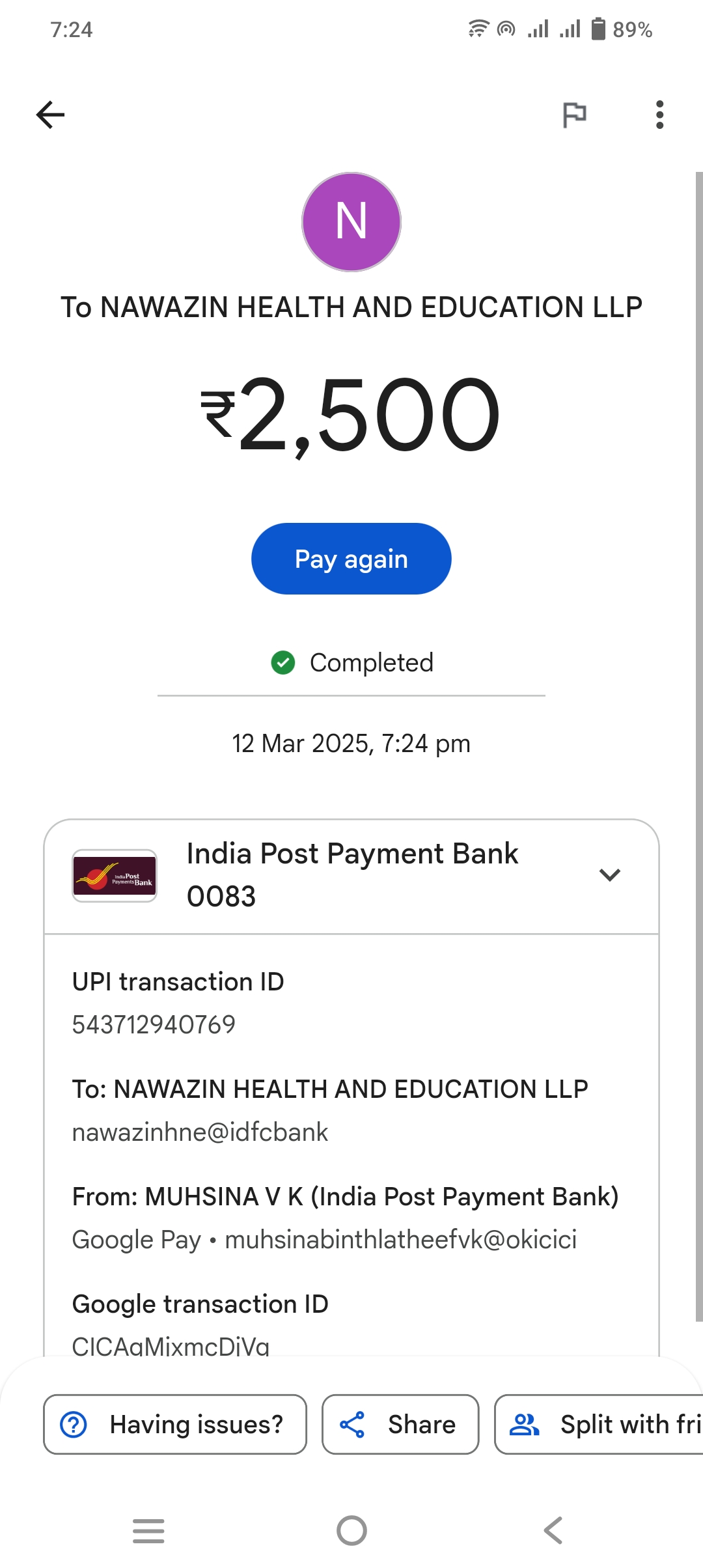This screenshot has height=1568, width=703.
Task: Tap the Having issues? button
Action: [174, 1424]
